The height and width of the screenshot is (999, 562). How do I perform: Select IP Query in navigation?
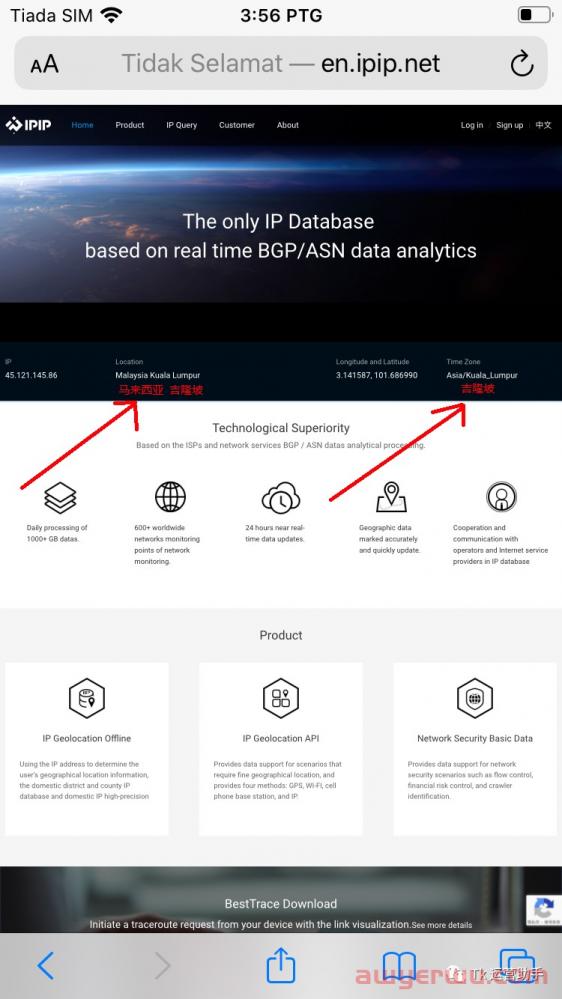coord(182,125)
